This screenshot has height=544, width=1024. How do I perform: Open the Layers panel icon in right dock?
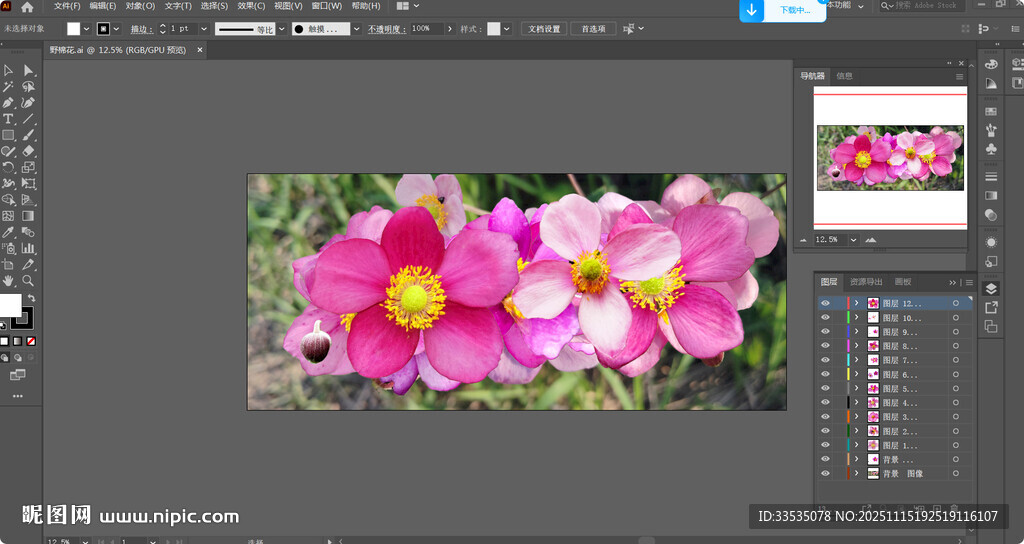[991, 289]
